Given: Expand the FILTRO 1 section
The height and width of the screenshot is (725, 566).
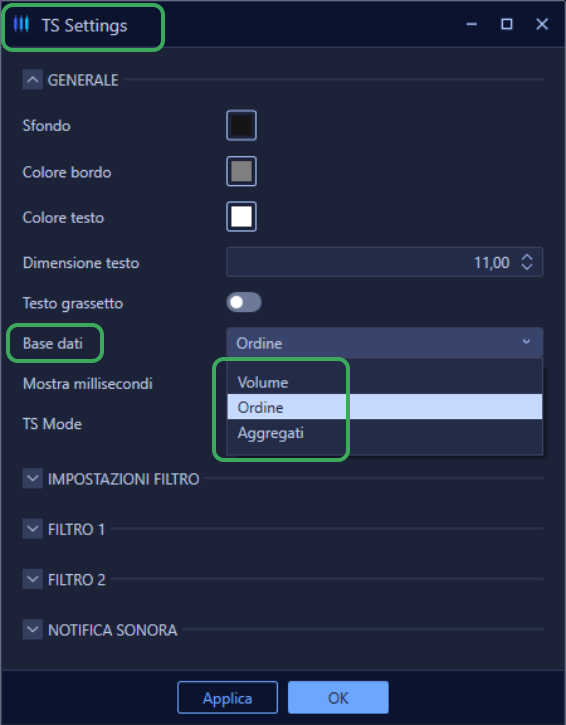Looking at the screenshot, I should [32, 528].
